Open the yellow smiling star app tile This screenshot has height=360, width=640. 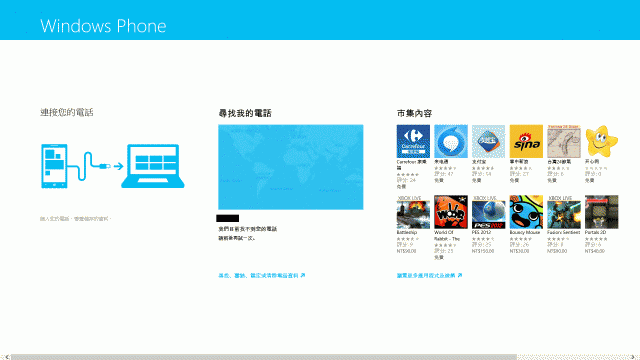(x=601, y=141)
